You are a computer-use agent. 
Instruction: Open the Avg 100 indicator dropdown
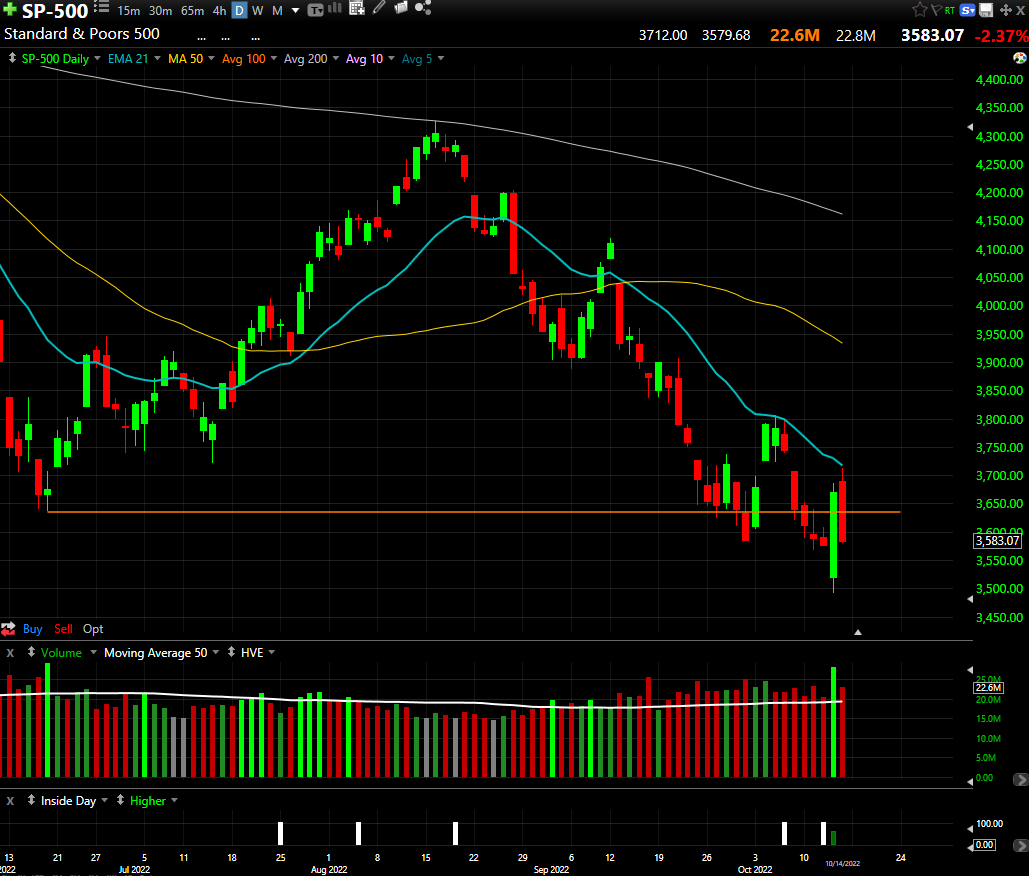pyautogui.click(x=274, y=58)
